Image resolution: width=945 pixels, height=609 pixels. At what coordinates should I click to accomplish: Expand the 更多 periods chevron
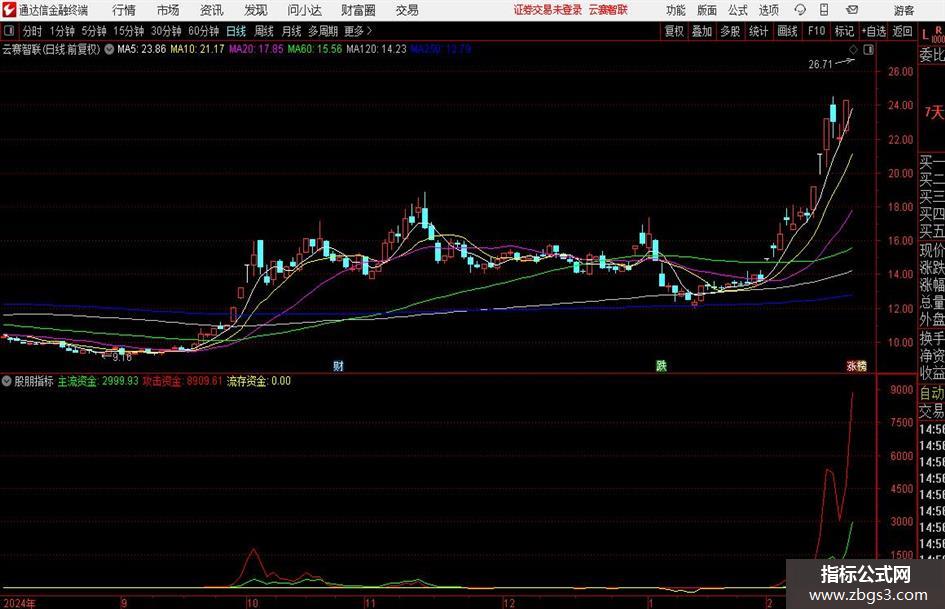pyautogui.click(x=359, y=31)
